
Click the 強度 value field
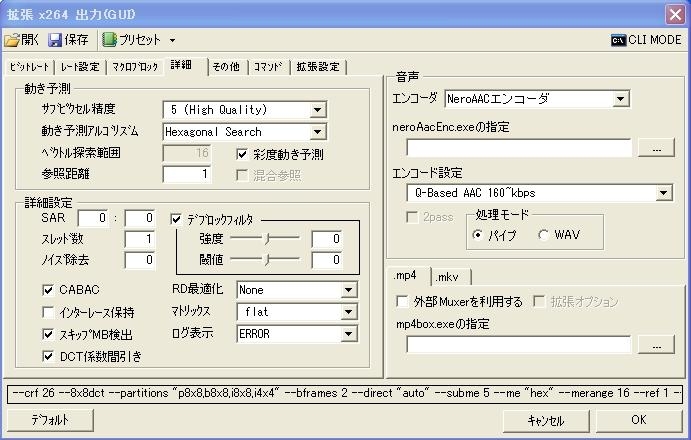(x=327, y=239)
